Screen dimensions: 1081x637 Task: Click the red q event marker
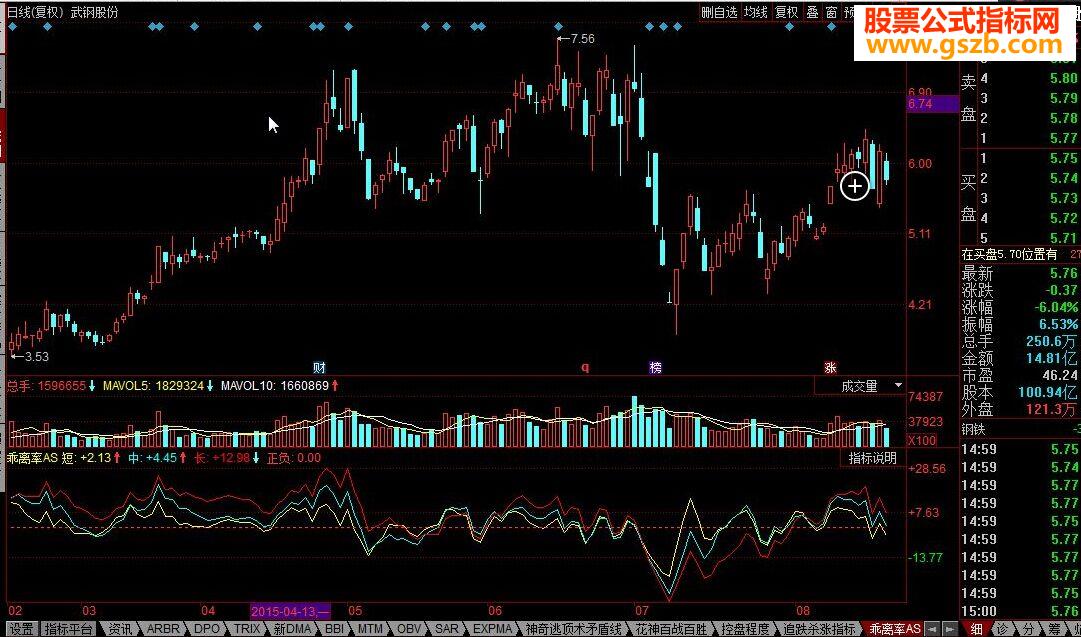[x=586, y=367]
